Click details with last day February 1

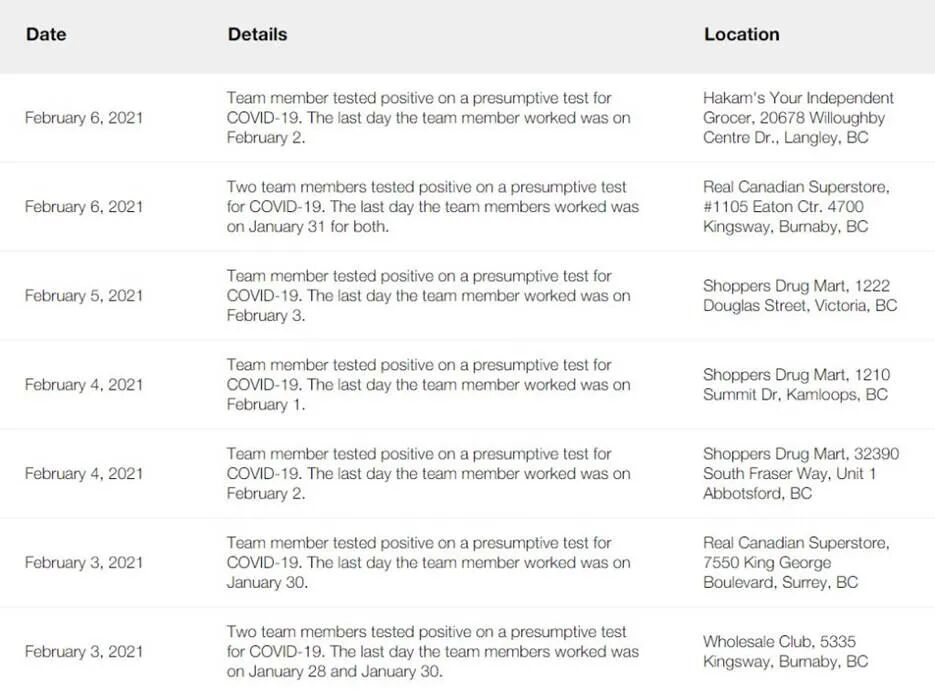[428, 384]
